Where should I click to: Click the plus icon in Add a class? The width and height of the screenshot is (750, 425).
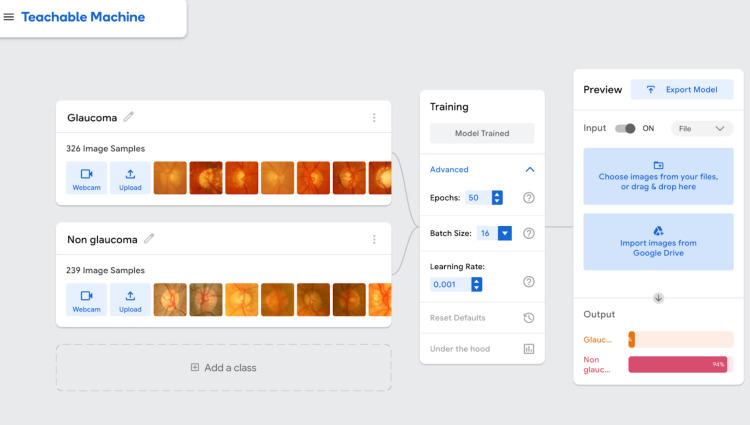click(x=195, y=367)
